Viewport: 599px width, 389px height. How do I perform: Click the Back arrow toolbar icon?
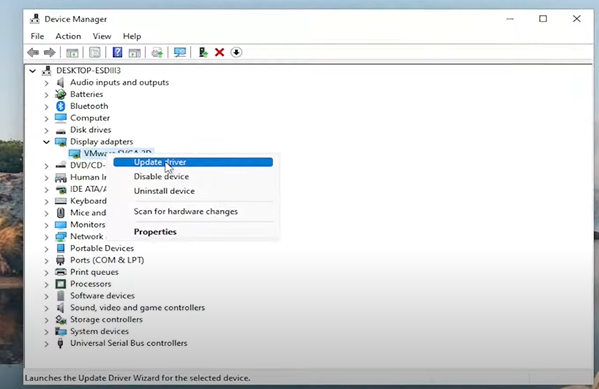click(x=33, y=52)
